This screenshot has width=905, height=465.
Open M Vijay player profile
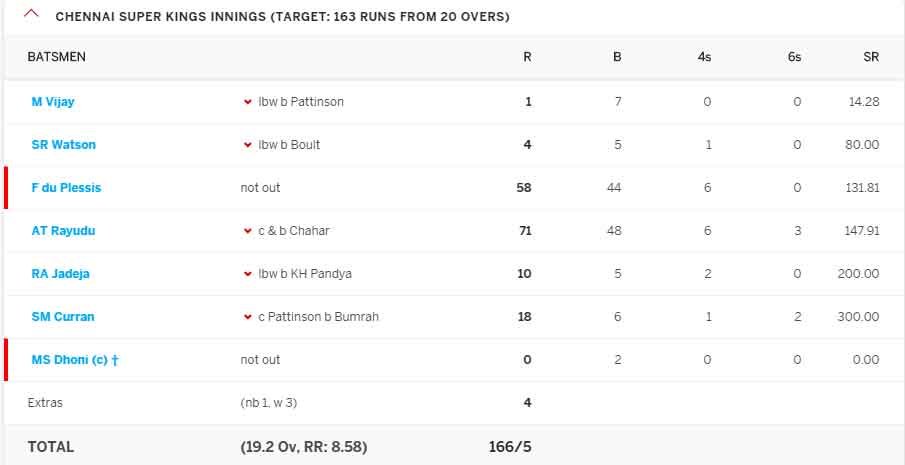[53, 102]
